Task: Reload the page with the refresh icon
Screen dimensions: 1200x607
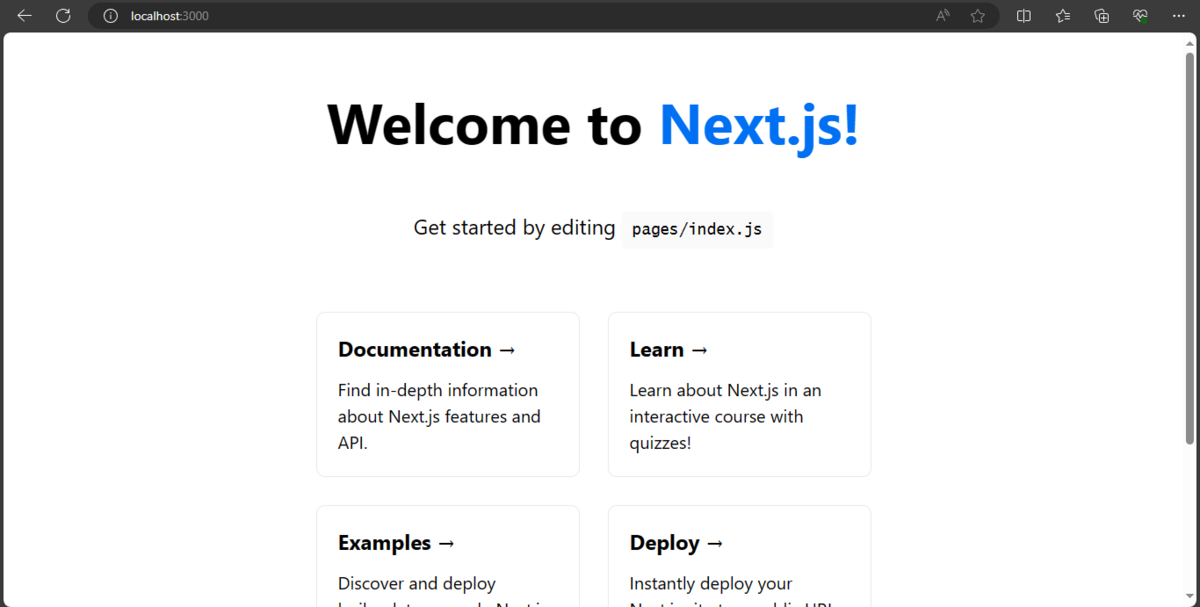Action: click(63, 16)
